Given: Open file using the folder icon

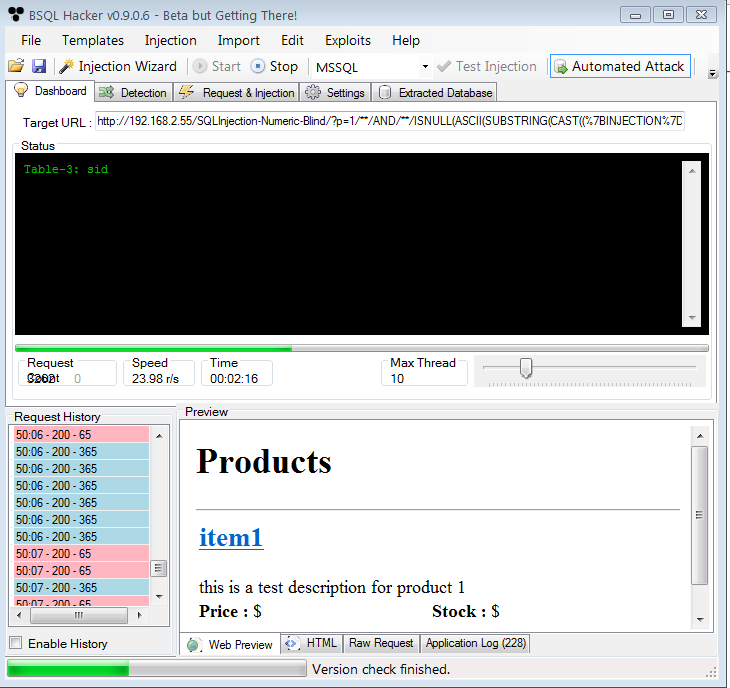Looking at the screenshot, I should [x=16, y=66].
